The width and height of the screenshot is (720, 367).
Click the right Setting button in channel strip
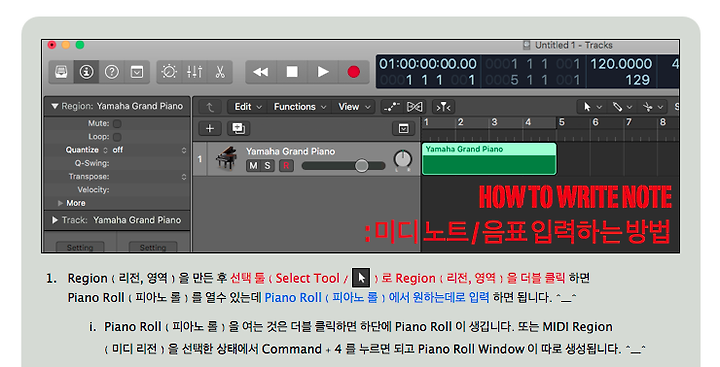click(x=153, y=247)
